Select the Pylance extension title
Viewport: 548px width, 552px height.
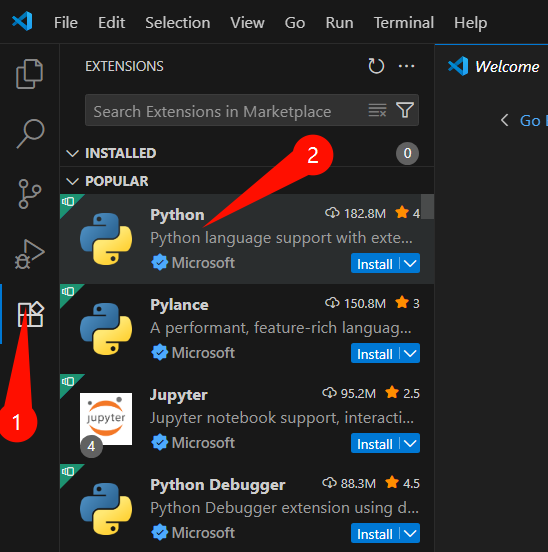point(179,305)
